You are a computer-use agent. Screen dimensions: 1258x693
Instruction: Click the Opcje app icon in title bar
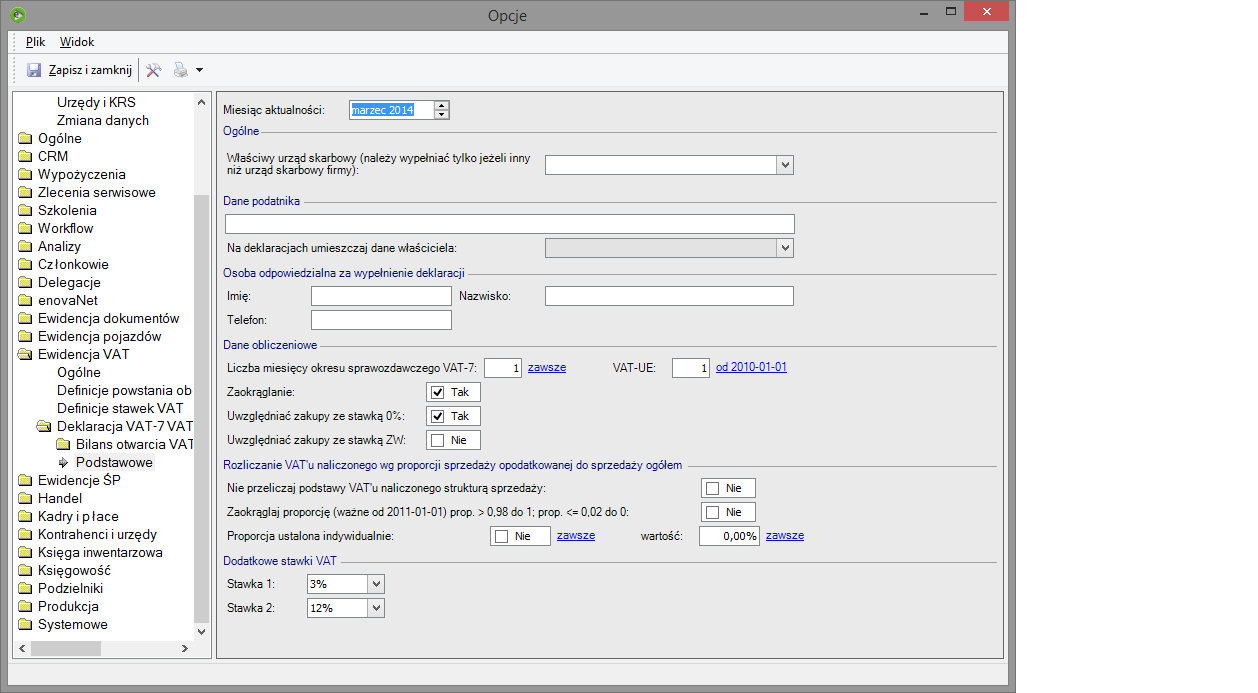coord(18,15)
